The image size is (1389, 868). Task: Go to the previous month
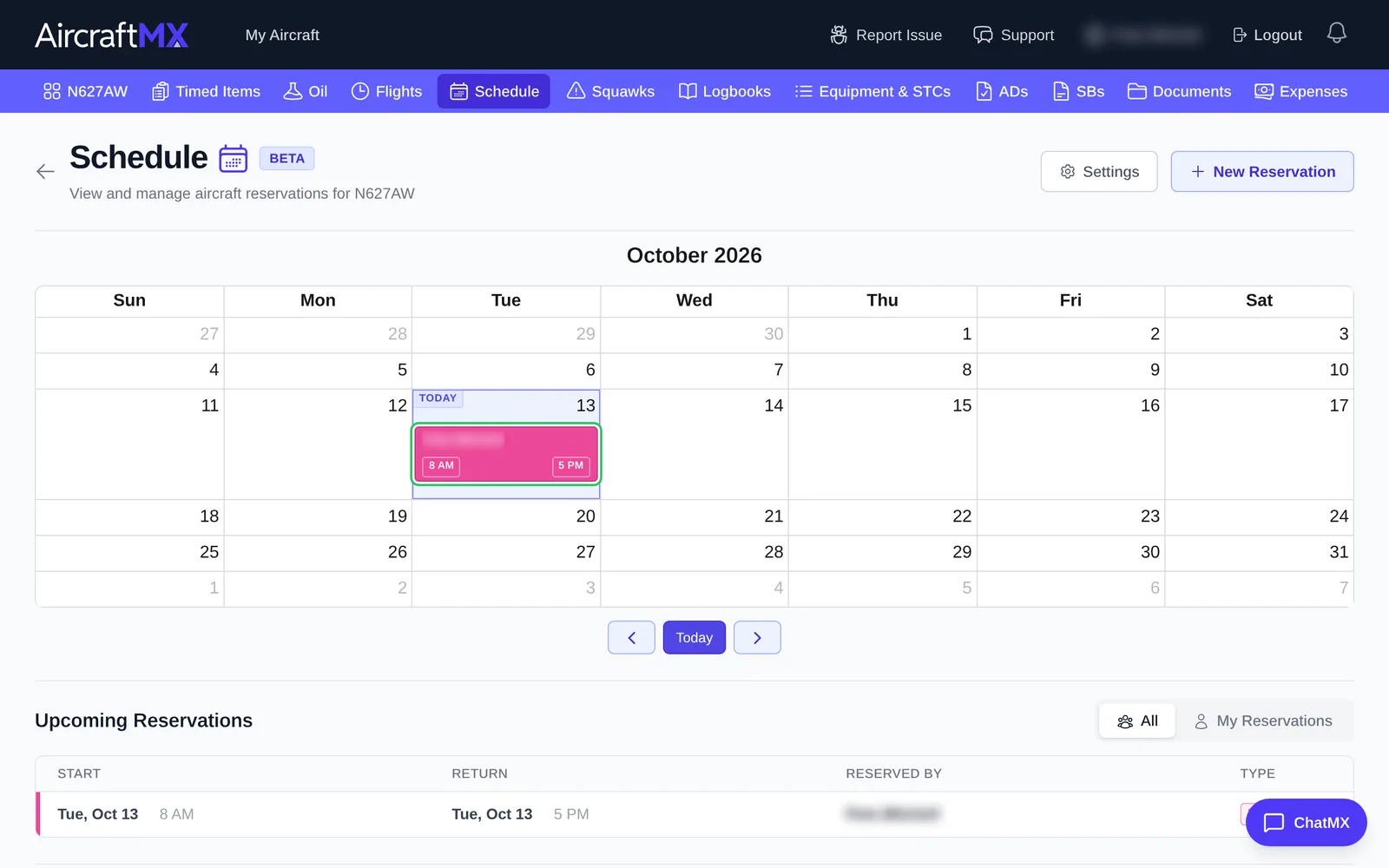(631, 638)
